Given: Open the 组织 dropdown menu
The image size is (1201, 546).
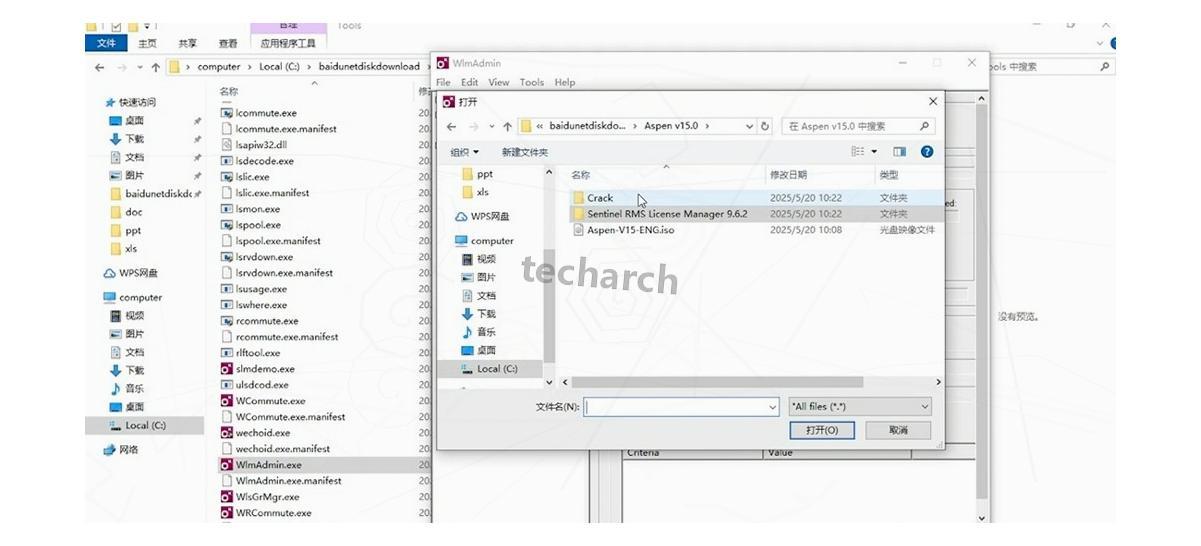Looking at the screenshot, I should 464,152.
